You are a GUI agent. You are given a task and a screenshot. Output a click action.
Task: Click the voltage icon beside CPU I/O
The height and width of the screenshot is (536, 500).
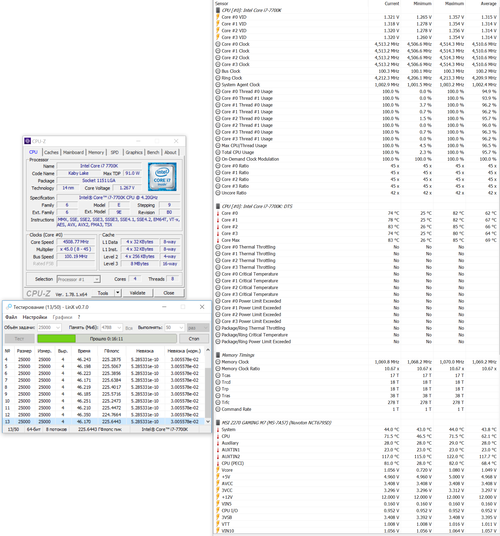pos(218,510)
